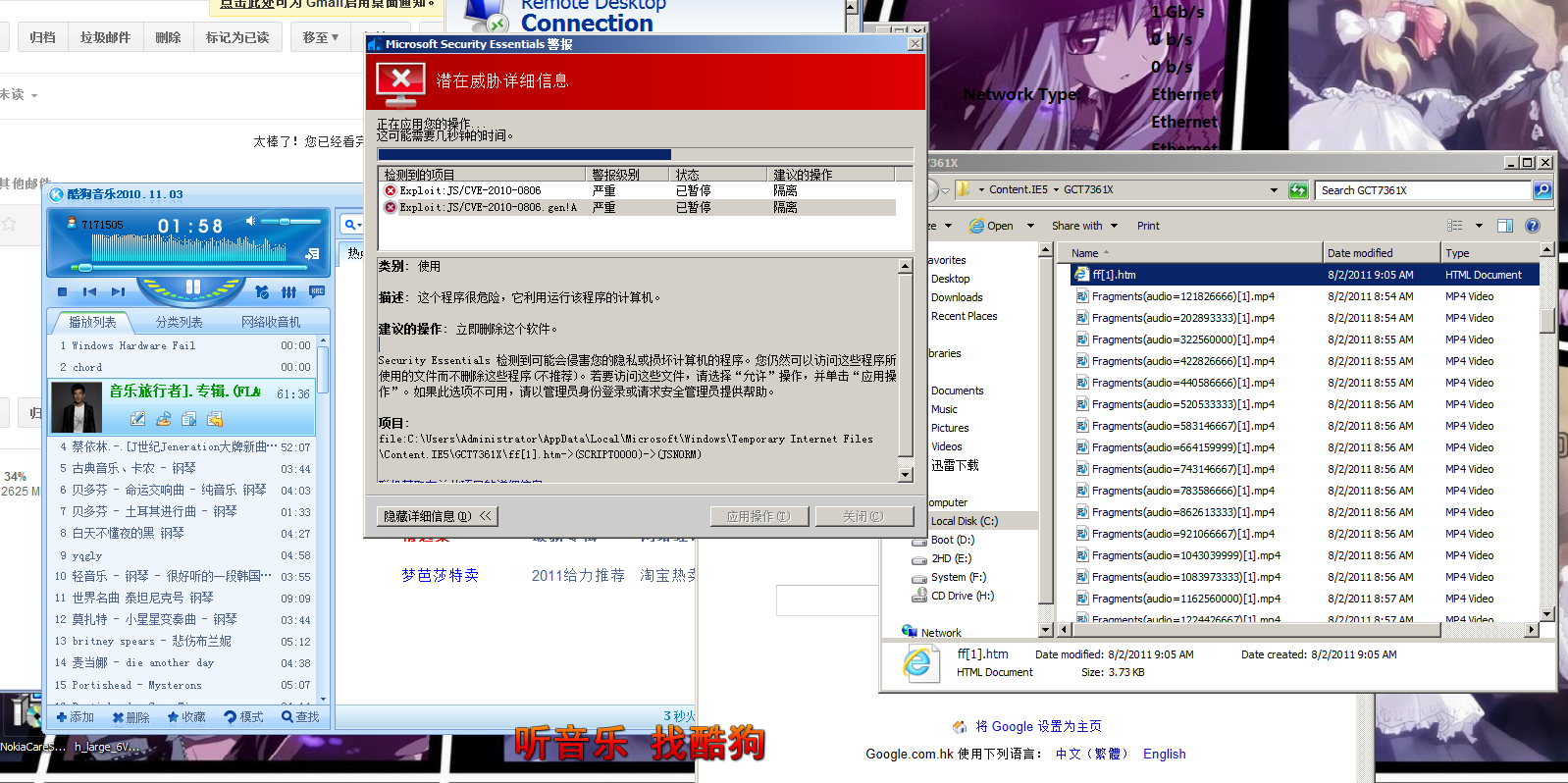Select the ff[1].htm file
The width and height of the screenshot is (1568, 783).
pos(1304,275)
